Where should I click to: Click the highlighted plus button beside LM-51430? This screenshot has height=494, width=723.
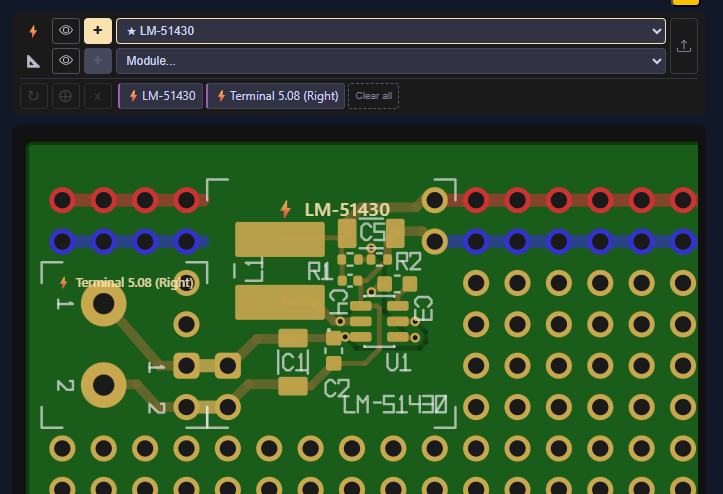click(97, 31)
